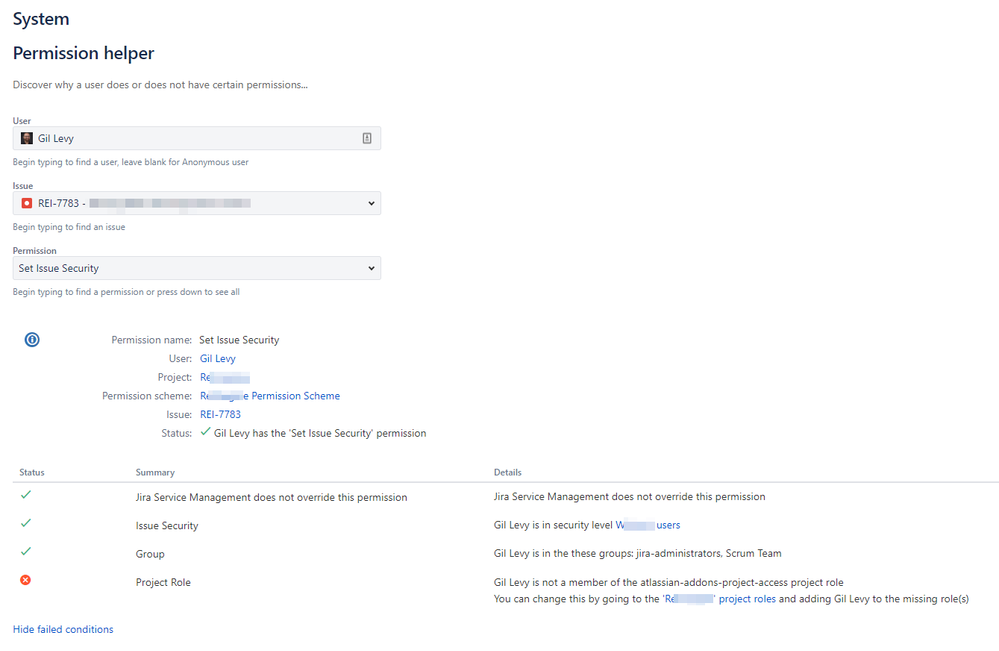
Task: Expand the Permission dropdown showing Set Issue Security
Action: [371, 268]
